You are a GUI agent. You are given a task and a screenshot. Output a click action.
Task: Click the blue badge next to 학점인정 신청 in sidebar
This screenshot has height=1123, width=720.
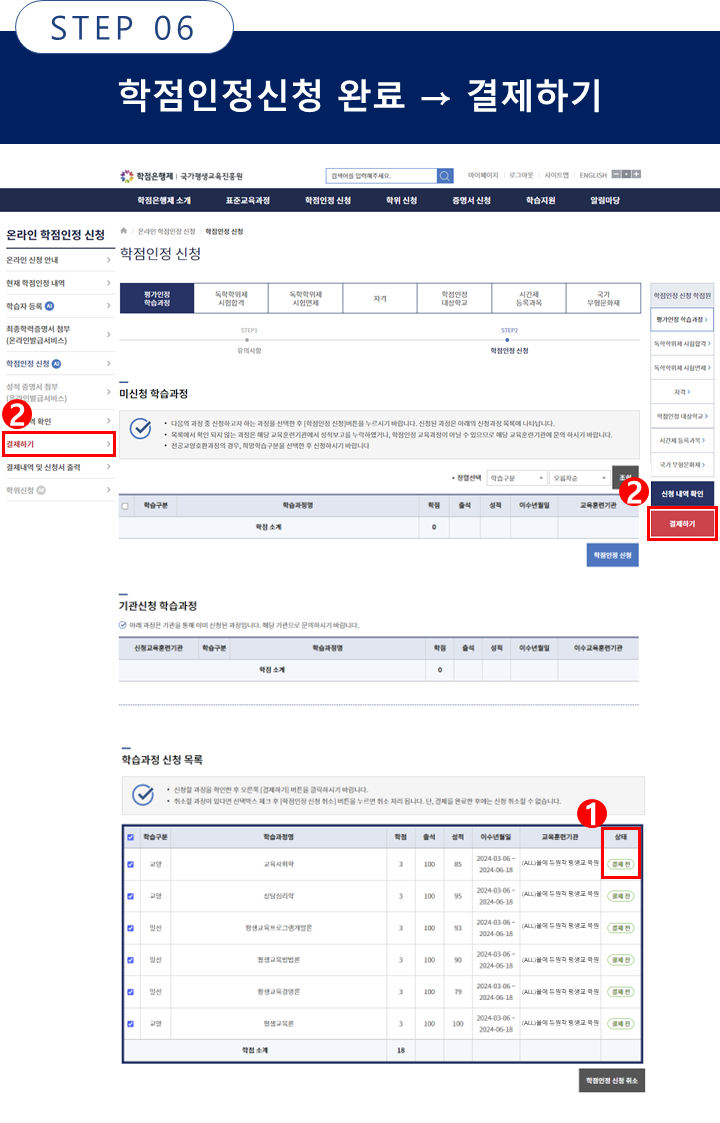57,364
